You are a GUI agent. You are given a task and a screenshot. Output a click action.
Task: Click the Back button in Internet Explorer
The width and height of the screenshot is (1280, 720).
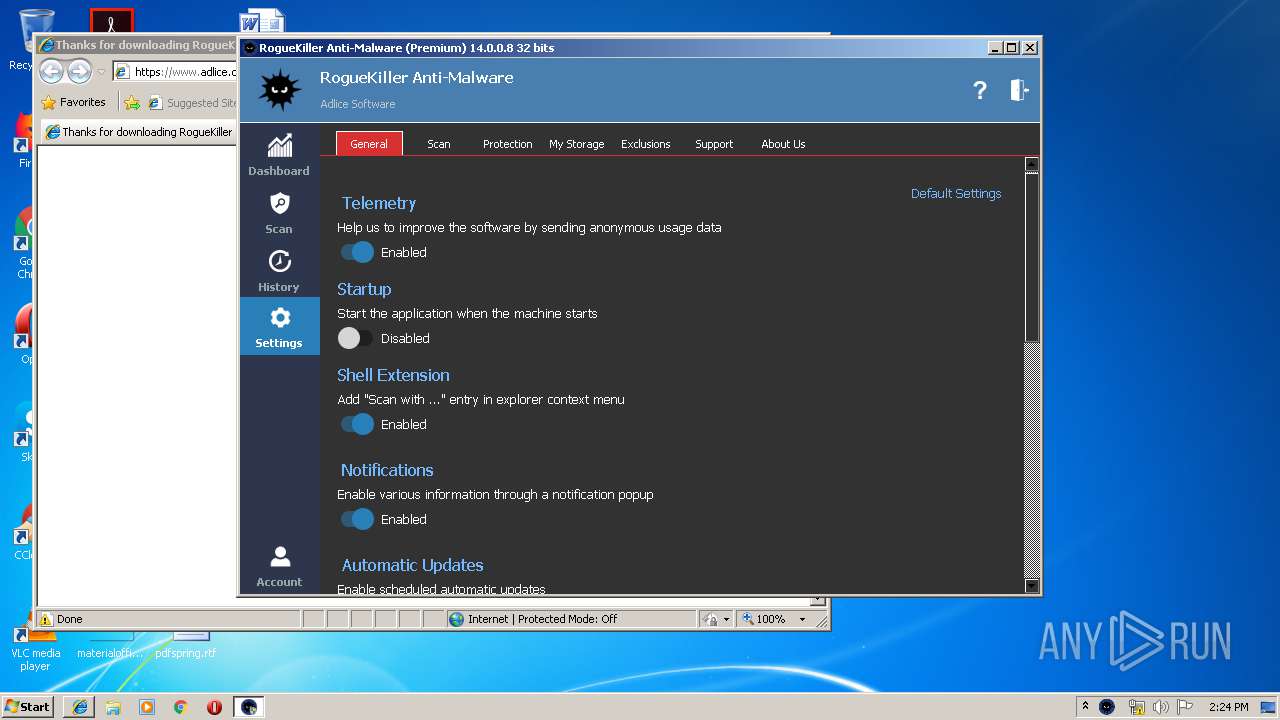(x=51, y=71)
